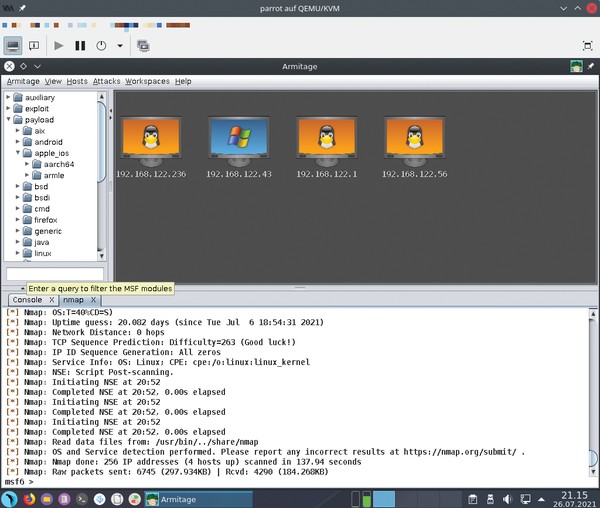The height and width of the screenshot is (508, 600).
Task: Open the Workspaces menu
Action: [147, 81]
